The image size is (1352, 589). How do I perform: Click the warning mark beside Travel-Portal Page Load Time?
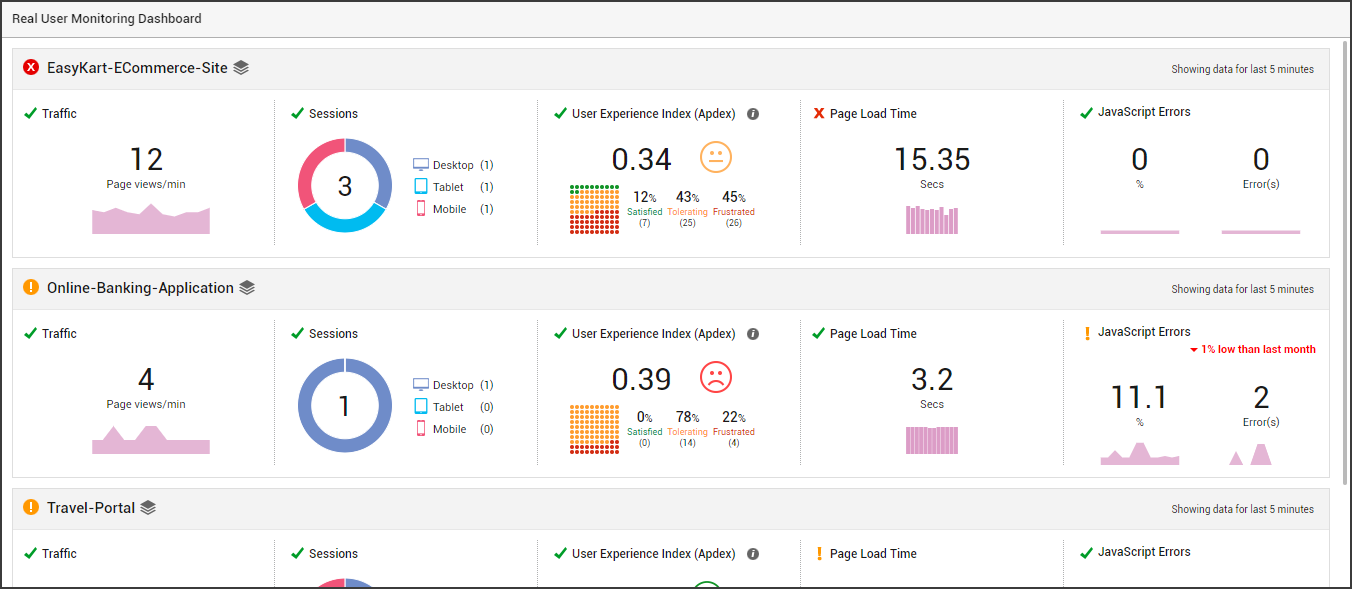[x=819, y=553]
